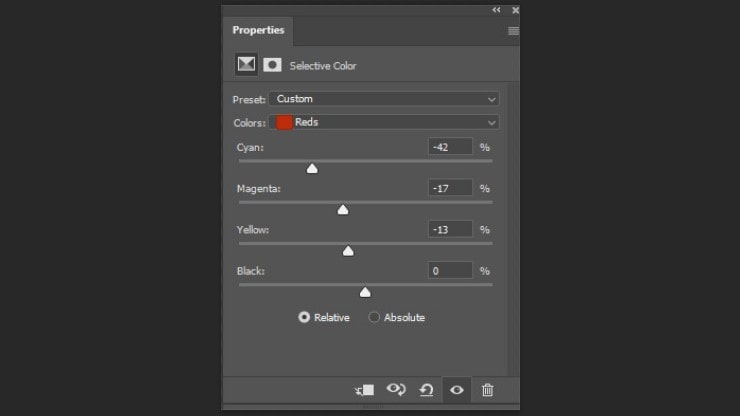Clip adjustment to layer below icon
Viewport: 740px width, 416px height.
coord(364,390)
